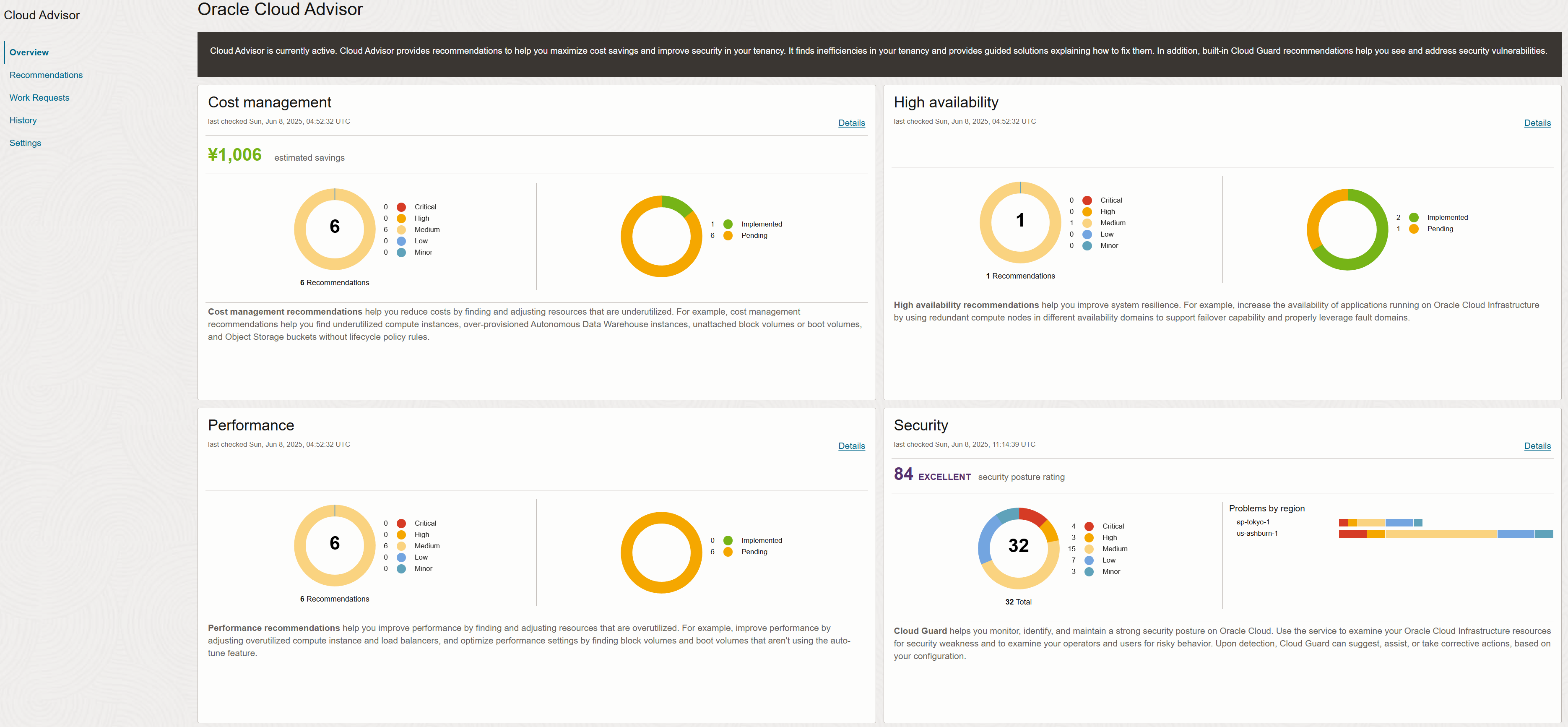1568x727 pixels.
Task: Open Details link for Cost management
Action: pos(851,122)
